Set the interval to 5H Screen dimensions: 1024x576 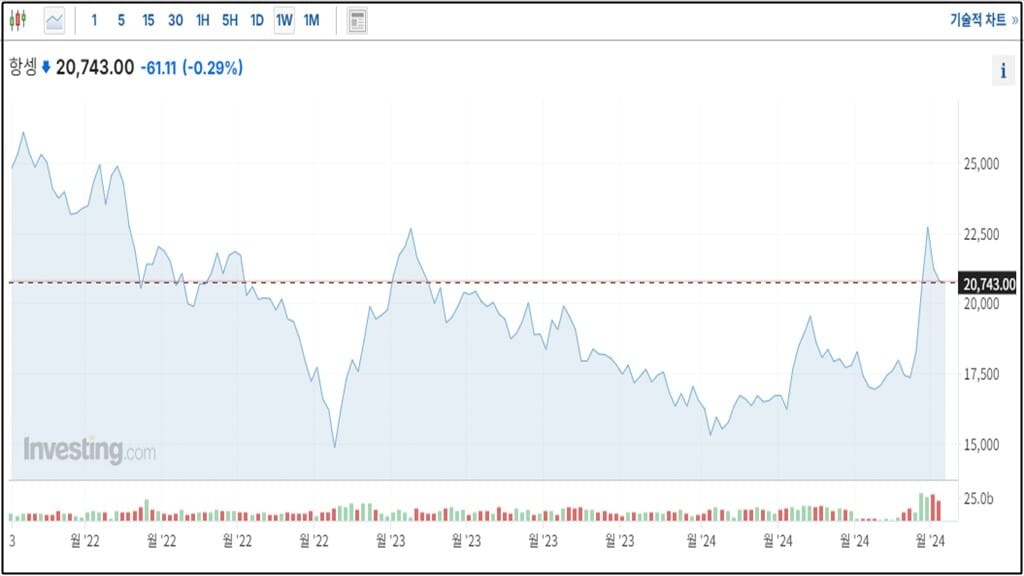pyautogui.click(x=229, y=20)
